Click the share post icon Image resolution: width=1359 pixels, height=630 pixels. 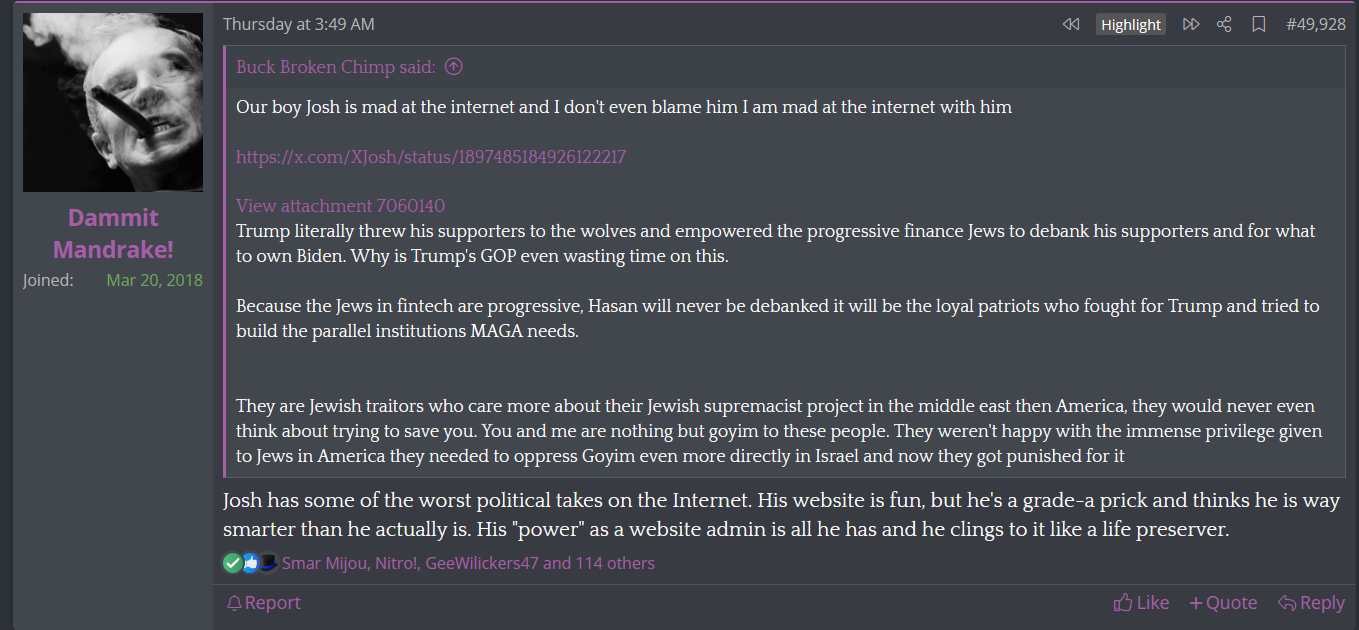[x=1224, y=24]
